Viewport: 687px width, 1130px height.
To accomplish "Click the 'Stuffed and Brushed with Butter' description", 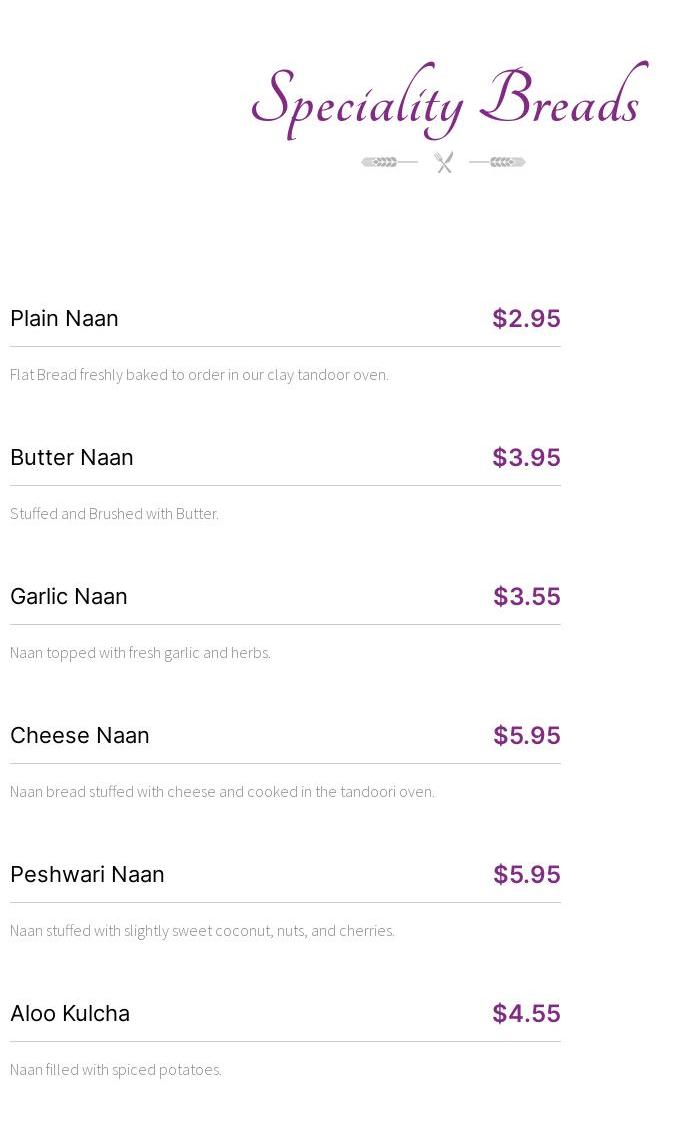I will tap(114, 513).
